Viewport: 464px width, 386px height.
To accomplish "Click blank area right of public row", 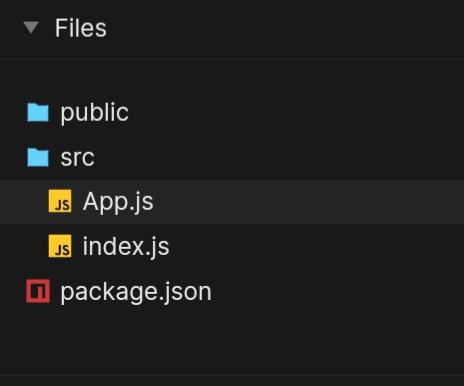I will (297, 112).
